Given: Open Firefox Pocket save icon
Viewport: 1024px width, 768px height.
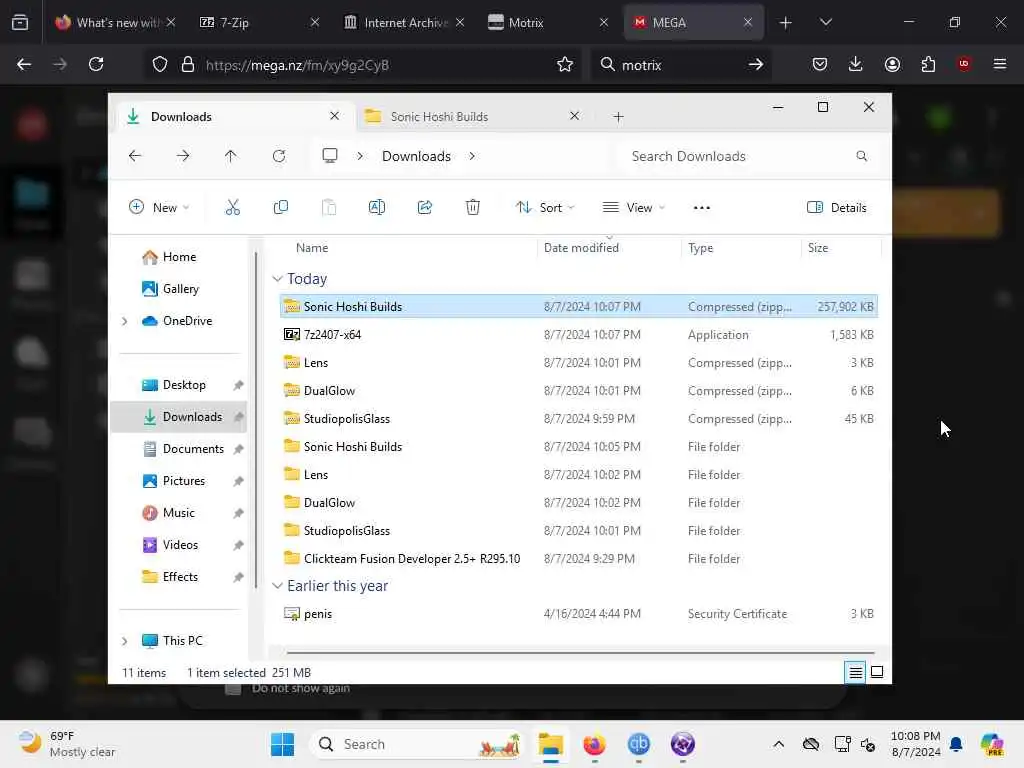Looking at the screenshot, I should pyautogui.click(x=820, y=64).
